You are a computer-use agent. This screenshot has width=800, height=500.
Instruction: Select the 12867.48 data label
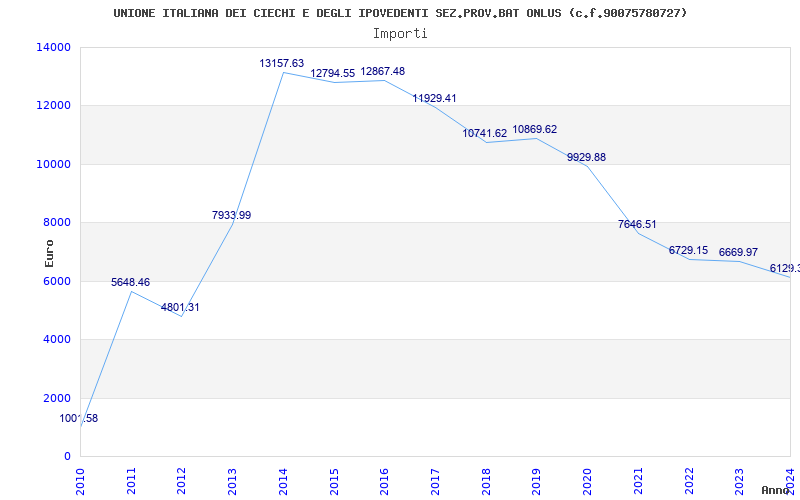[383, 71]
